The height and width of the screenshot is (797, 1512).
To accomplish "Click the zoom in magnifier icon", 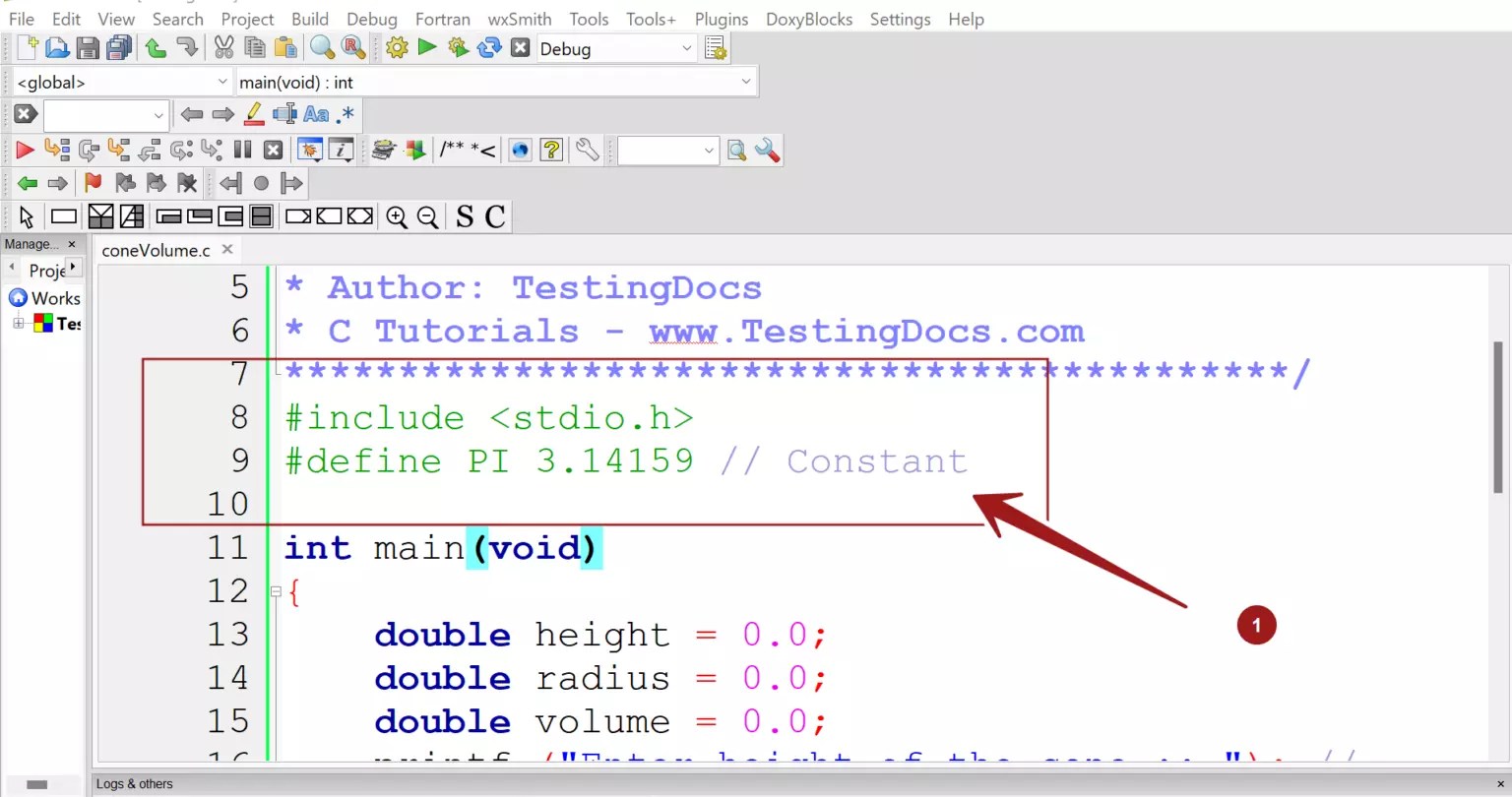I will point(398,215).
